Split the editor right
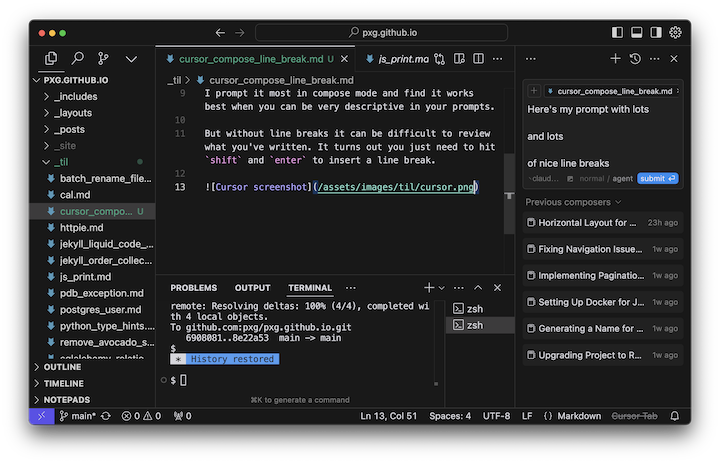This screenshot has height=463, width=720. (x=478, y=59)
